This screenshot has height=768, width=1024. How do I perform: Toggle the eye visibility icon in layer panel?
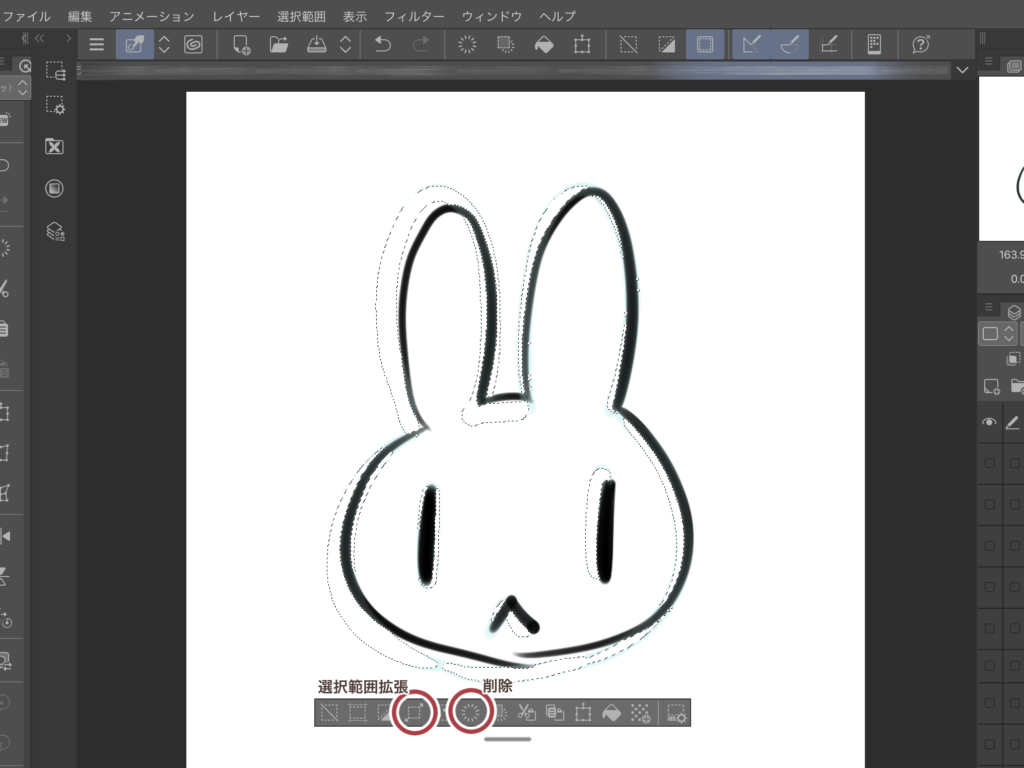click(989, 423)
